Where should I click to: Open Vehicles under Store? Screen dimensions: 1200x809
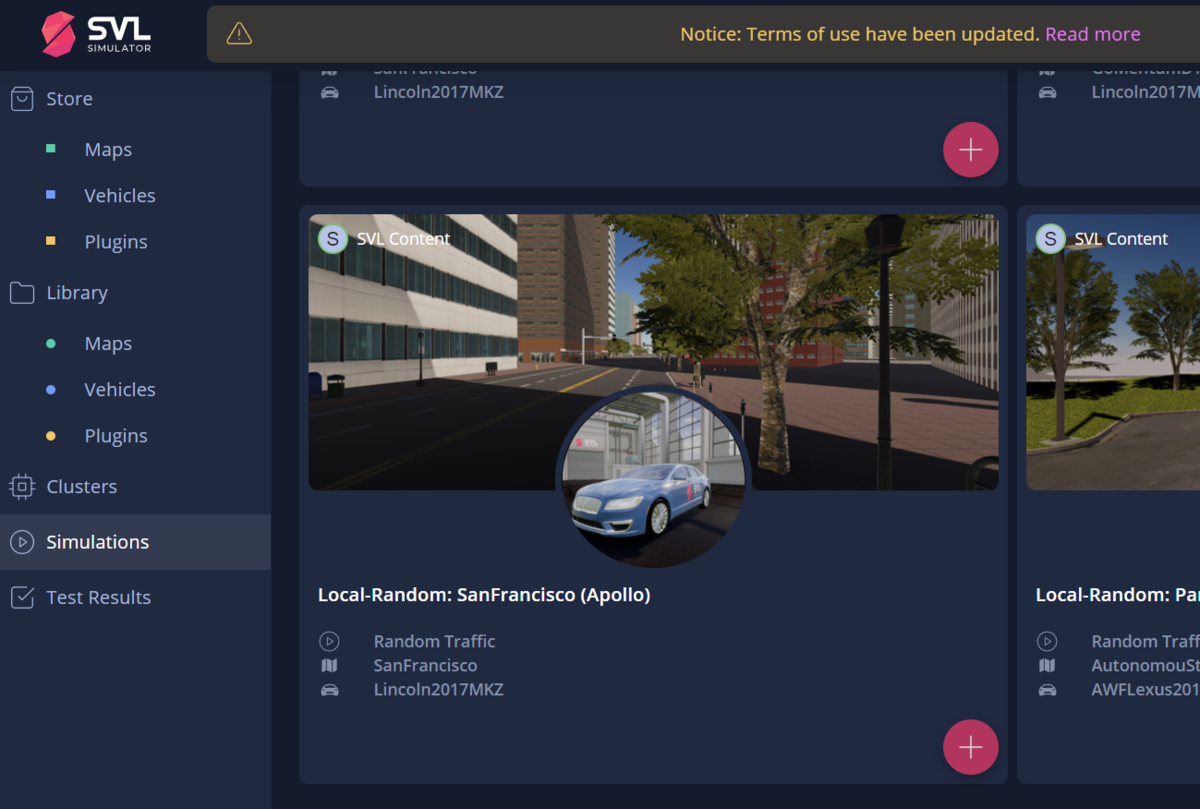pyautogui.click(x=120, y=195)
